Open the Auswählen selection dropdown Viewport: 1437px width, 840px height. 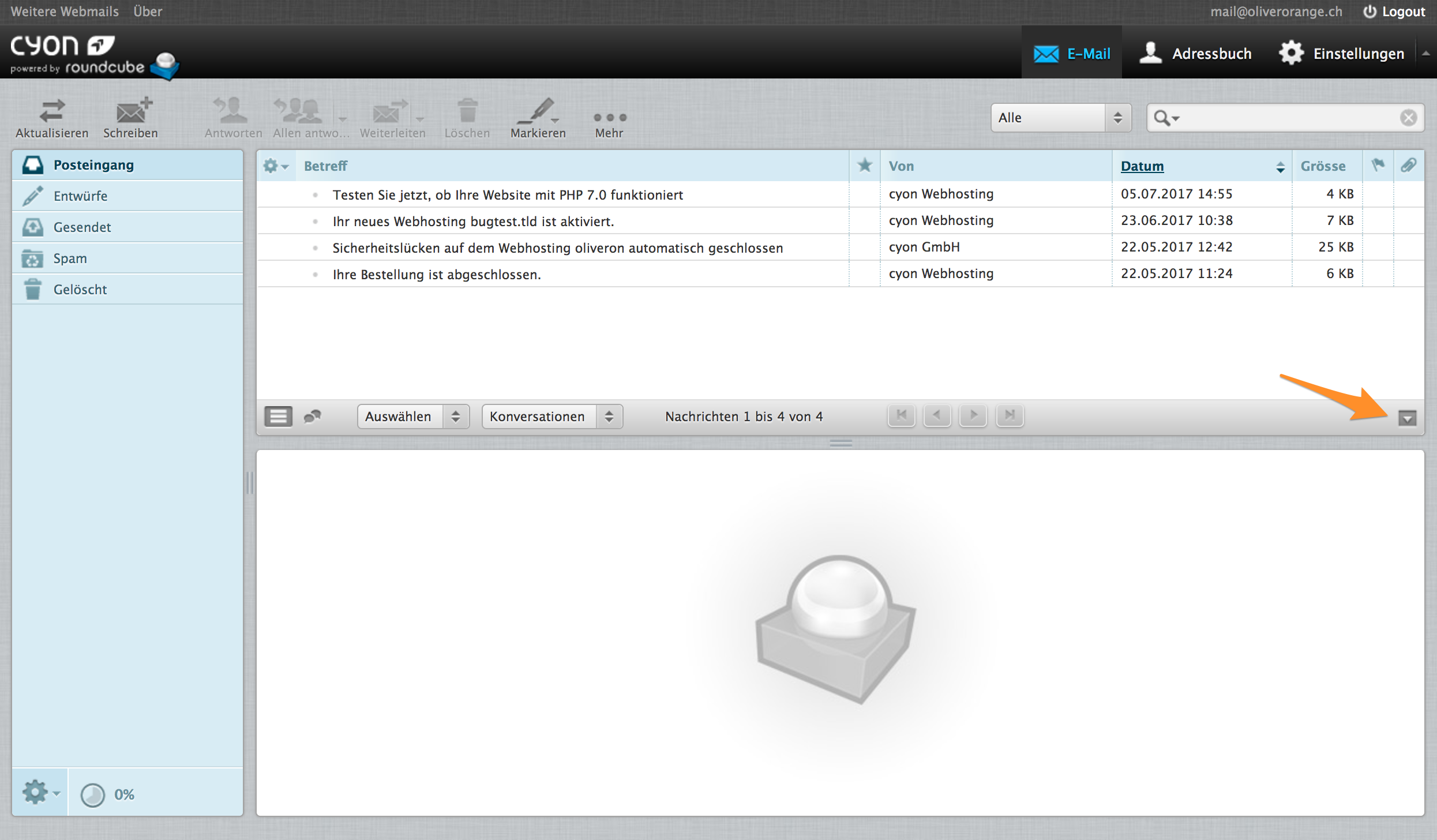click(412, 416)
